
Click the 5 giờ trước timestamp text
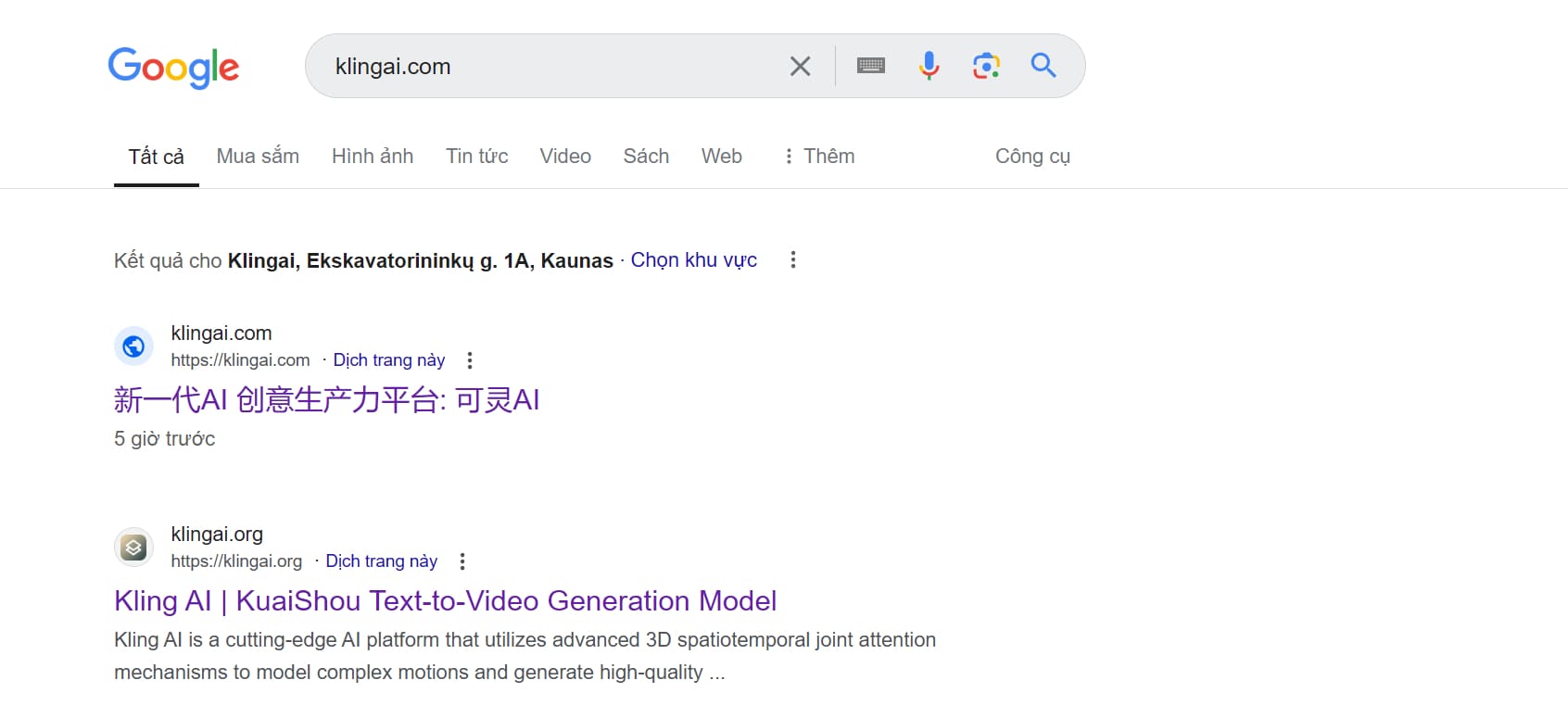[x=165, y=439]
